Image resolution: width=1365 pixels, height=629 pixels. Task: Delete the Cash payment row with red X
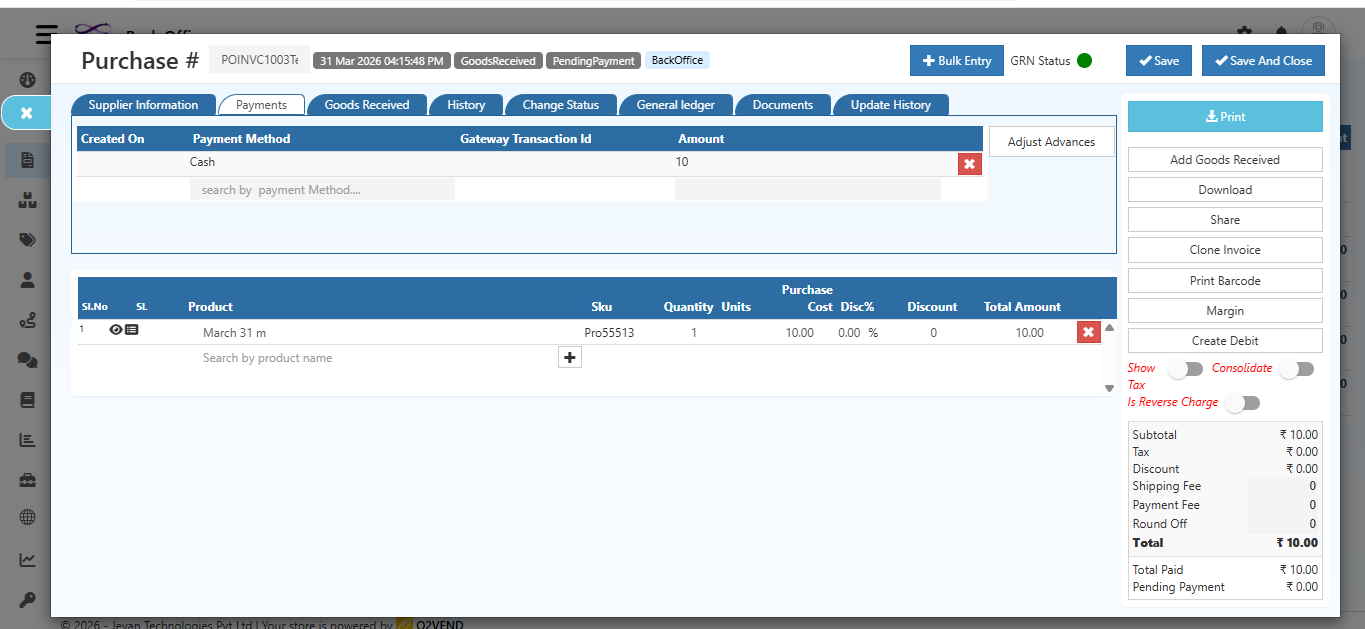point(969,164)
